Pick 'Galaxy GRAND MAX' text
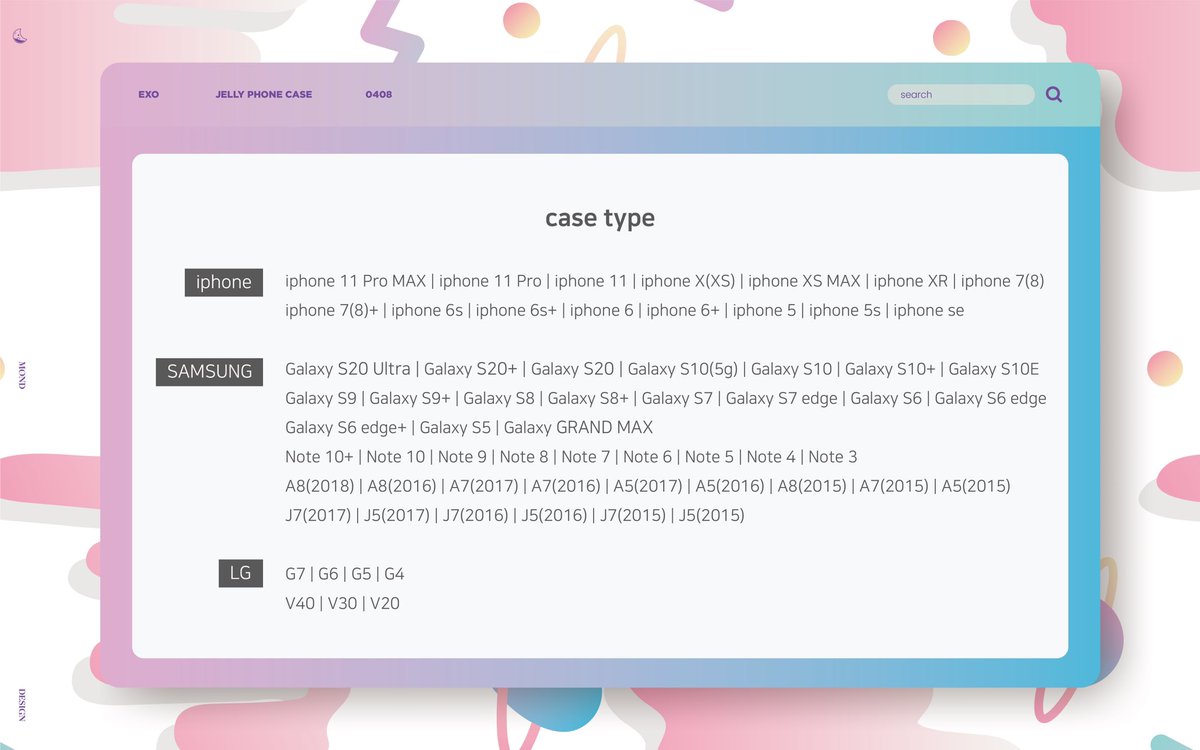1200x750 pixels. point(579,427)
